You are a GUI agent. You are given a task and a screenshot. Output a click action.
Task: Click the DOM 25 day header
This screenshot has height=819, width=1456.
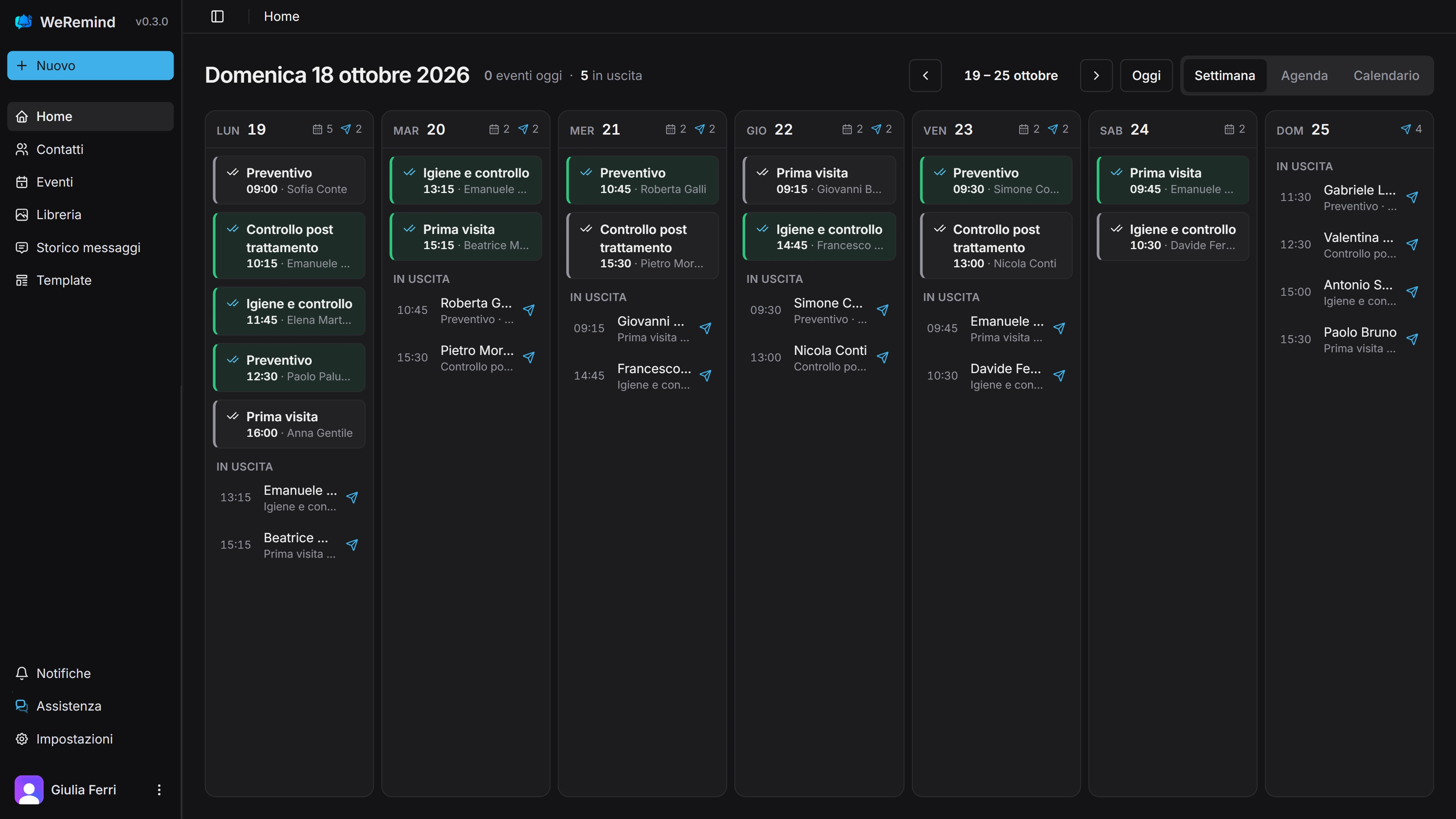click(1349, 130)
